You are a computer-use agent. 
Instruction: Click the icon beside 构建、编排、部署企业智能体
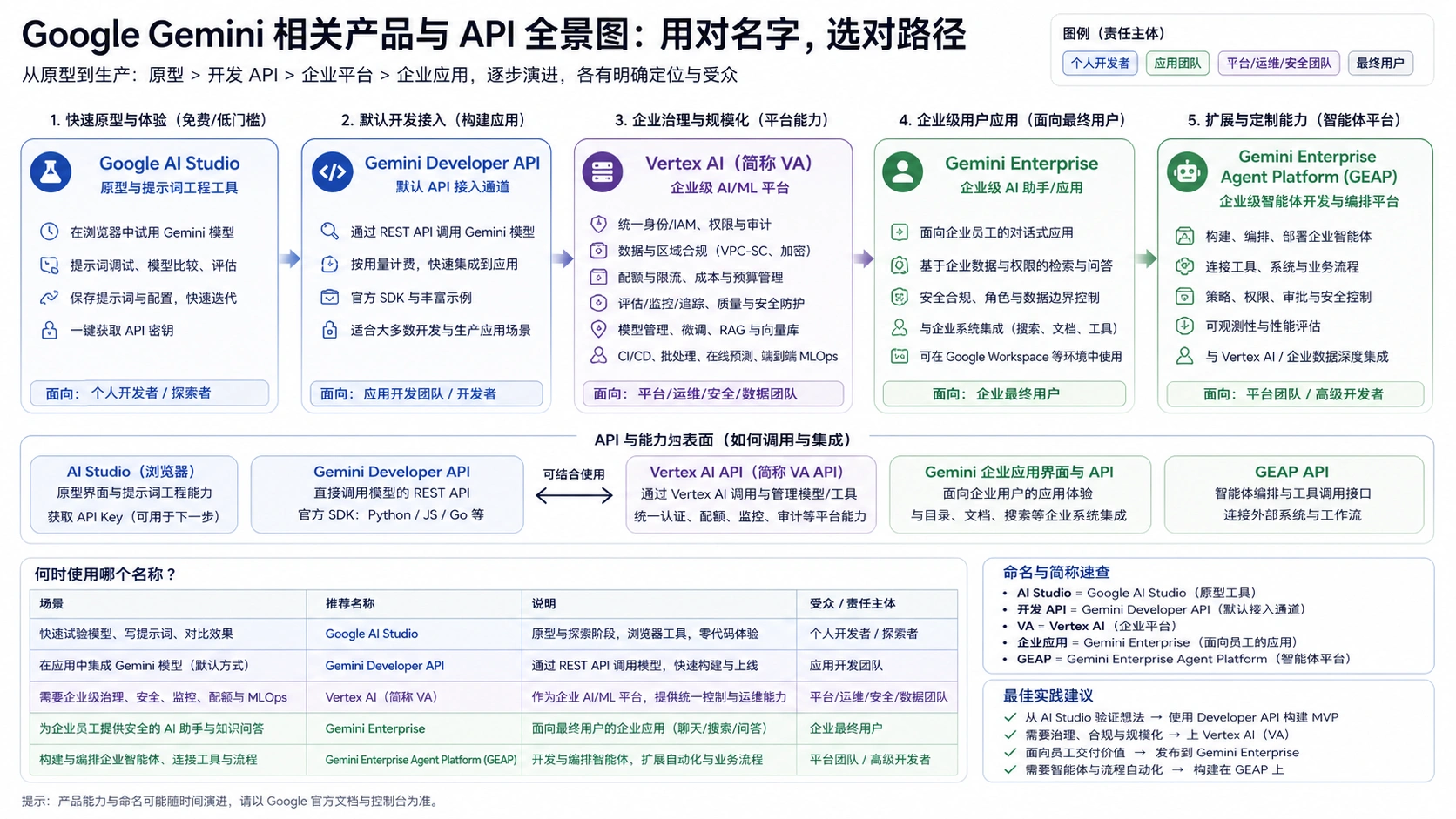pos(1184,236)
